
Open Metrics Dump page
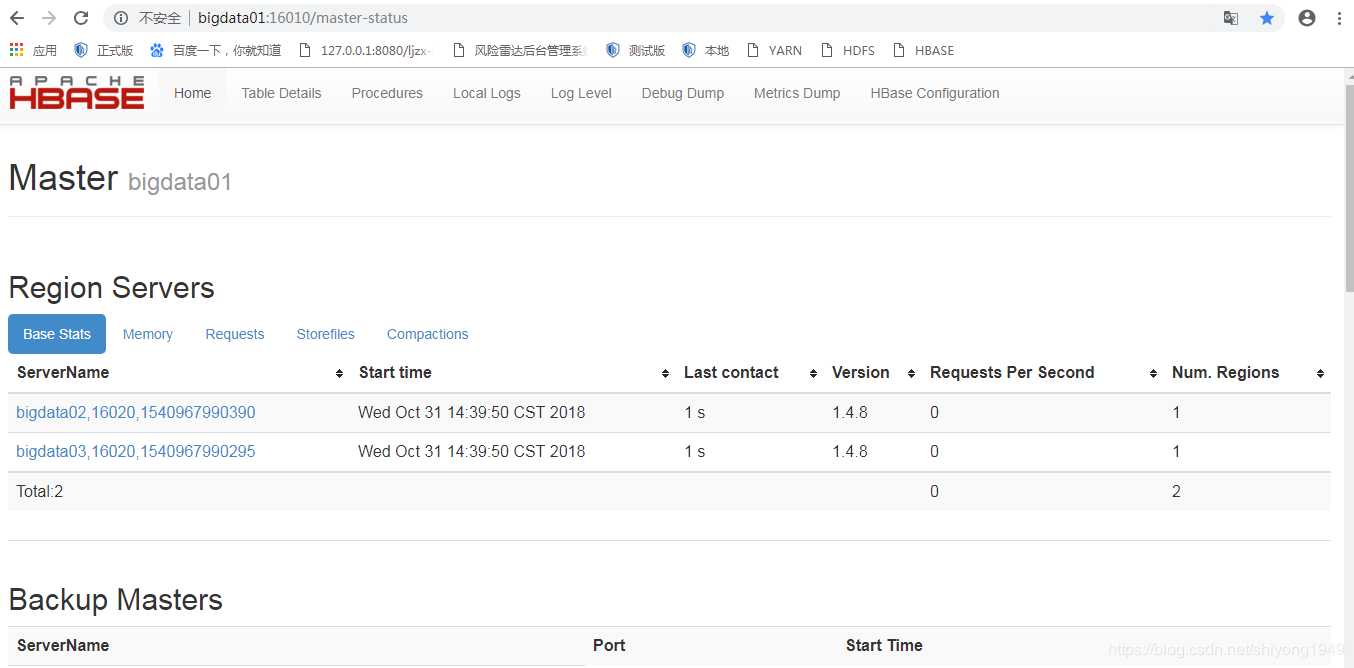tap(797, 93)
